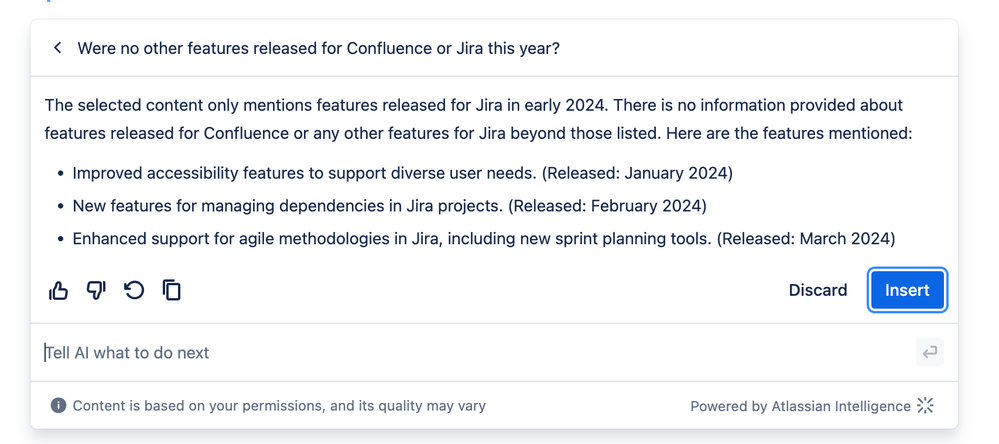
Task: Select the agile methodologies sprint planning bullet
Action: tap(484, 239)
